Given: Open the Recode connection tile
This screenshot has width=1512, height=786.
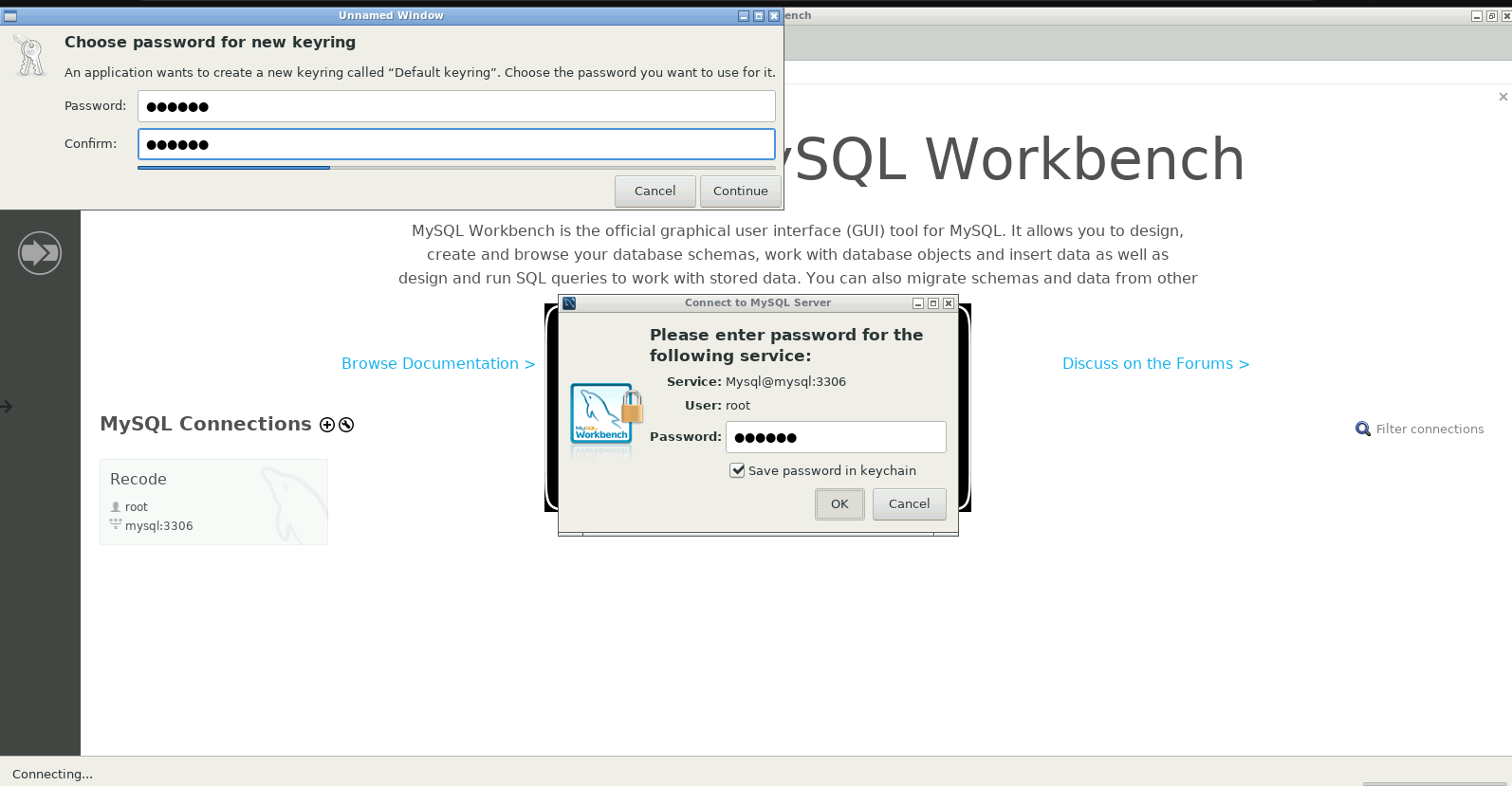Looking at the screenshot, I should [x=213, y=503].
